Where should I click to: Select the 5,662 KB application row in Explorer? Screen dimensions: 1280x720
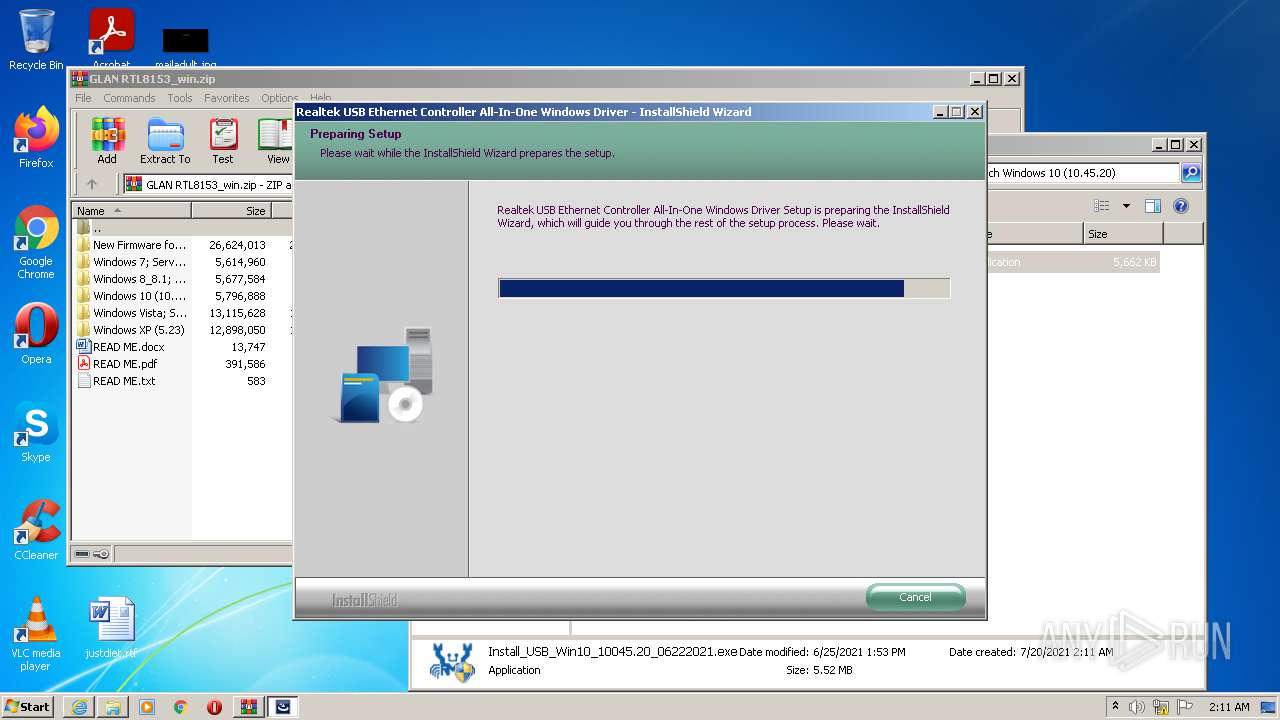point(1073,262)
